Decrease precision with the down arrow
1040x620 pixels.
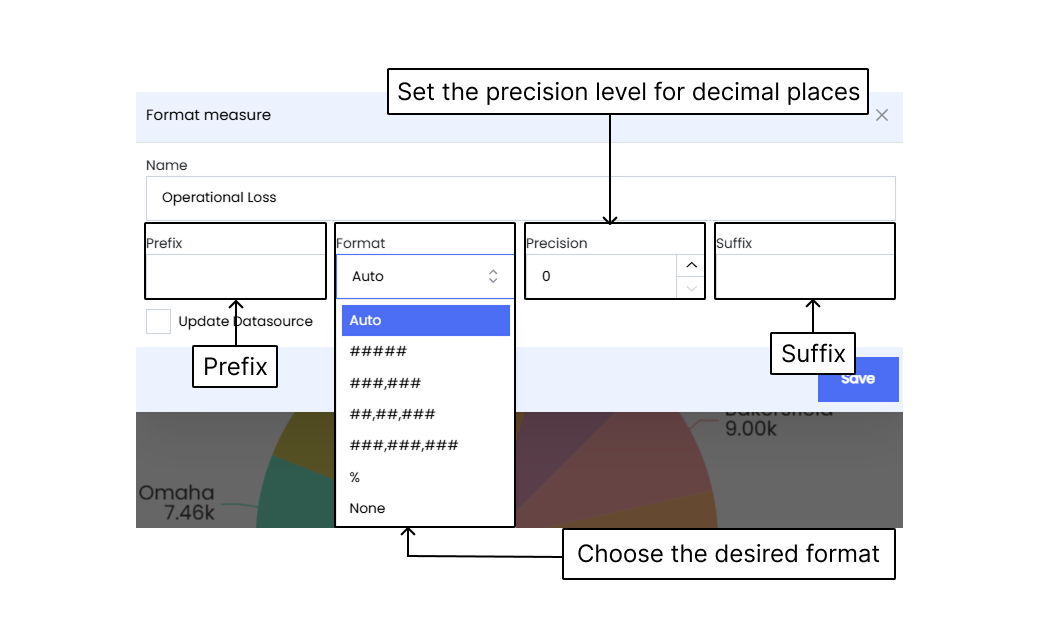tap(691, 288)
